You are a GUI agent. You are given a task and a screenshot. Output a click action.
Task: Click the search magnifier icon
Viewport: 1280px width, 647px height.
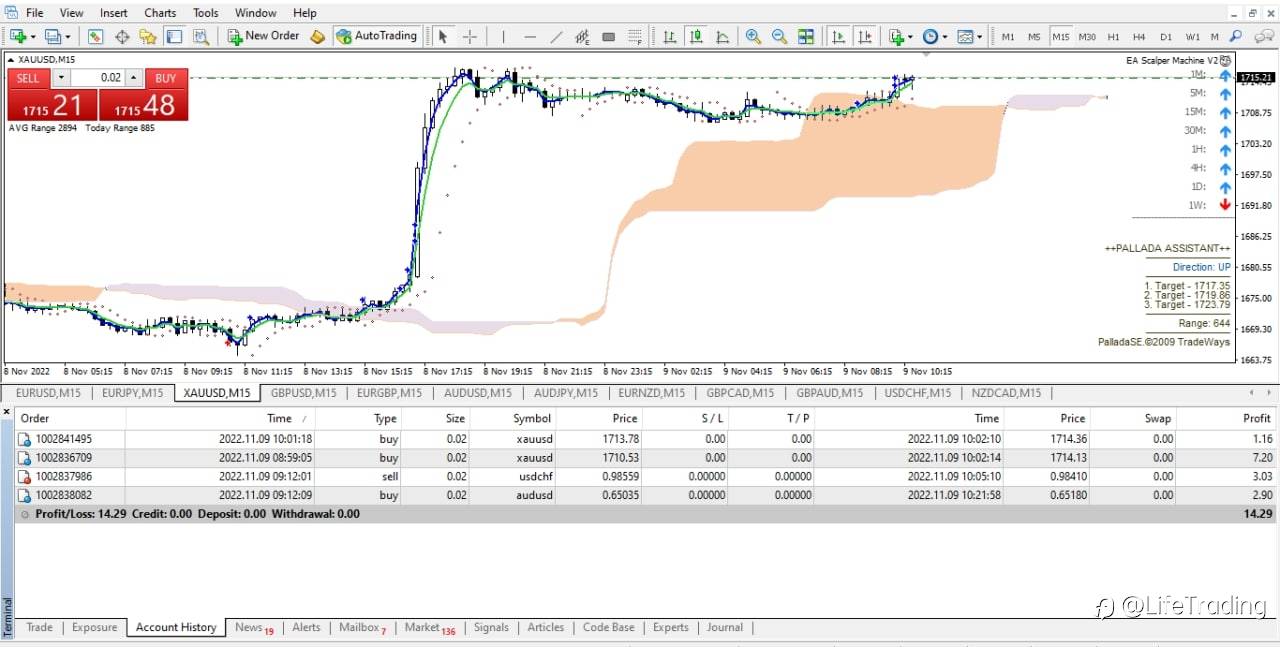pos(1236,36)
